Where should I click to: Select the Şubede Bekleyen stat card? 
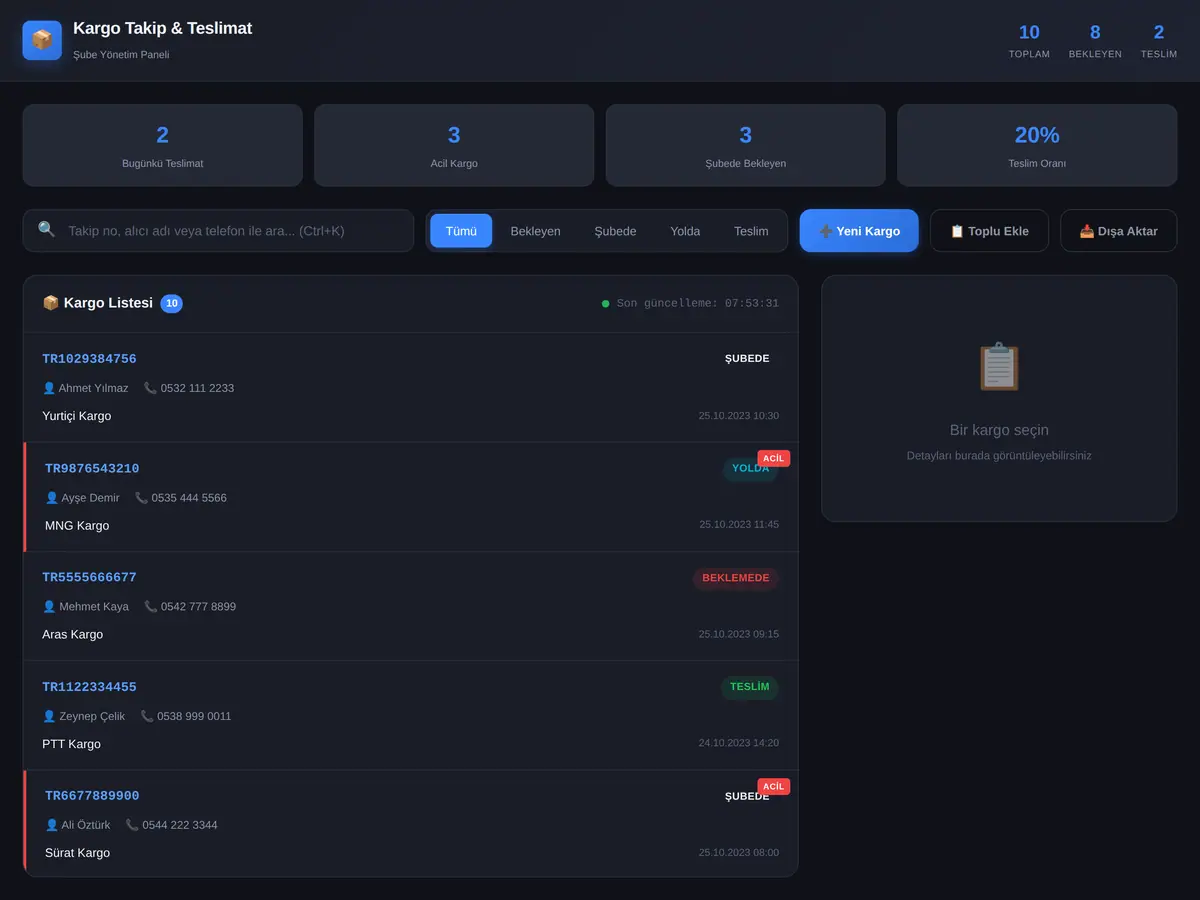tap(746, 145)
